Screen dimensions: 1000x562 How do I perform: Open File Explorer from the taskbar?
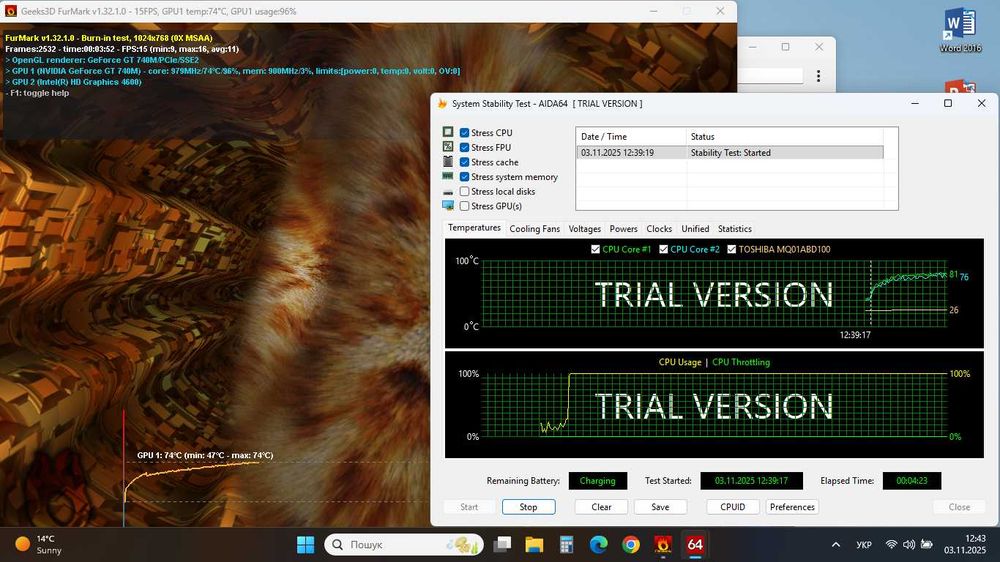point(534,545)
